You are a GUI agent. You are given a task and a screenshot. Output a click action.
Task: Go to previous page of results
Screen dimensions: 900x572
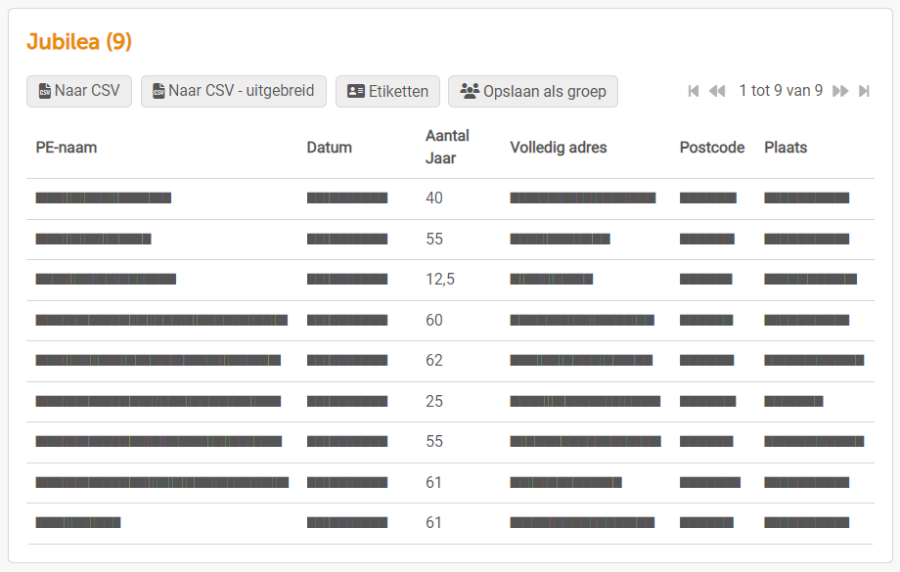pos(717,91)
